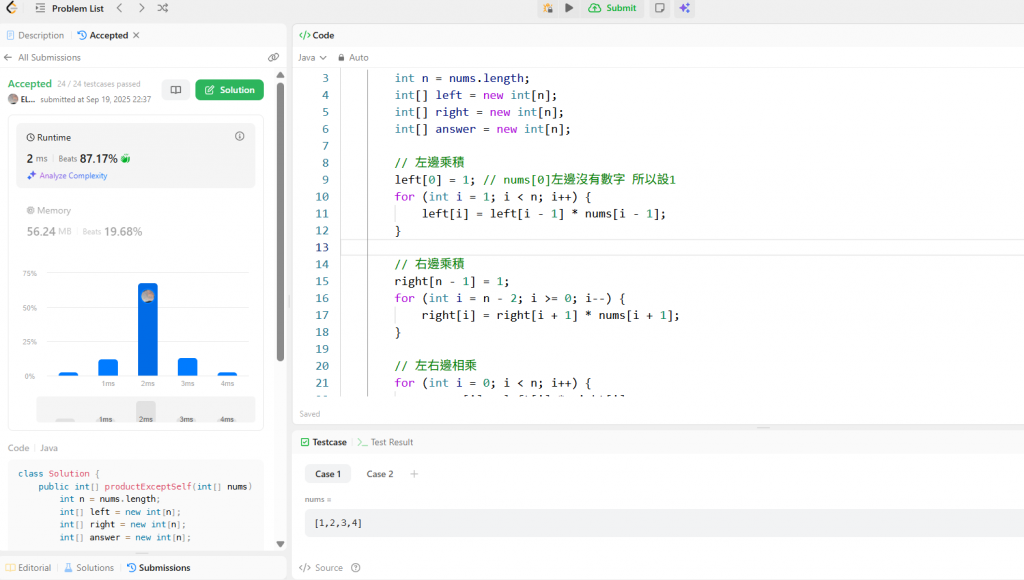Viewport: 1024px width, 580px height.
Task: Close the Accepted tab
Action: click(136, 35)
